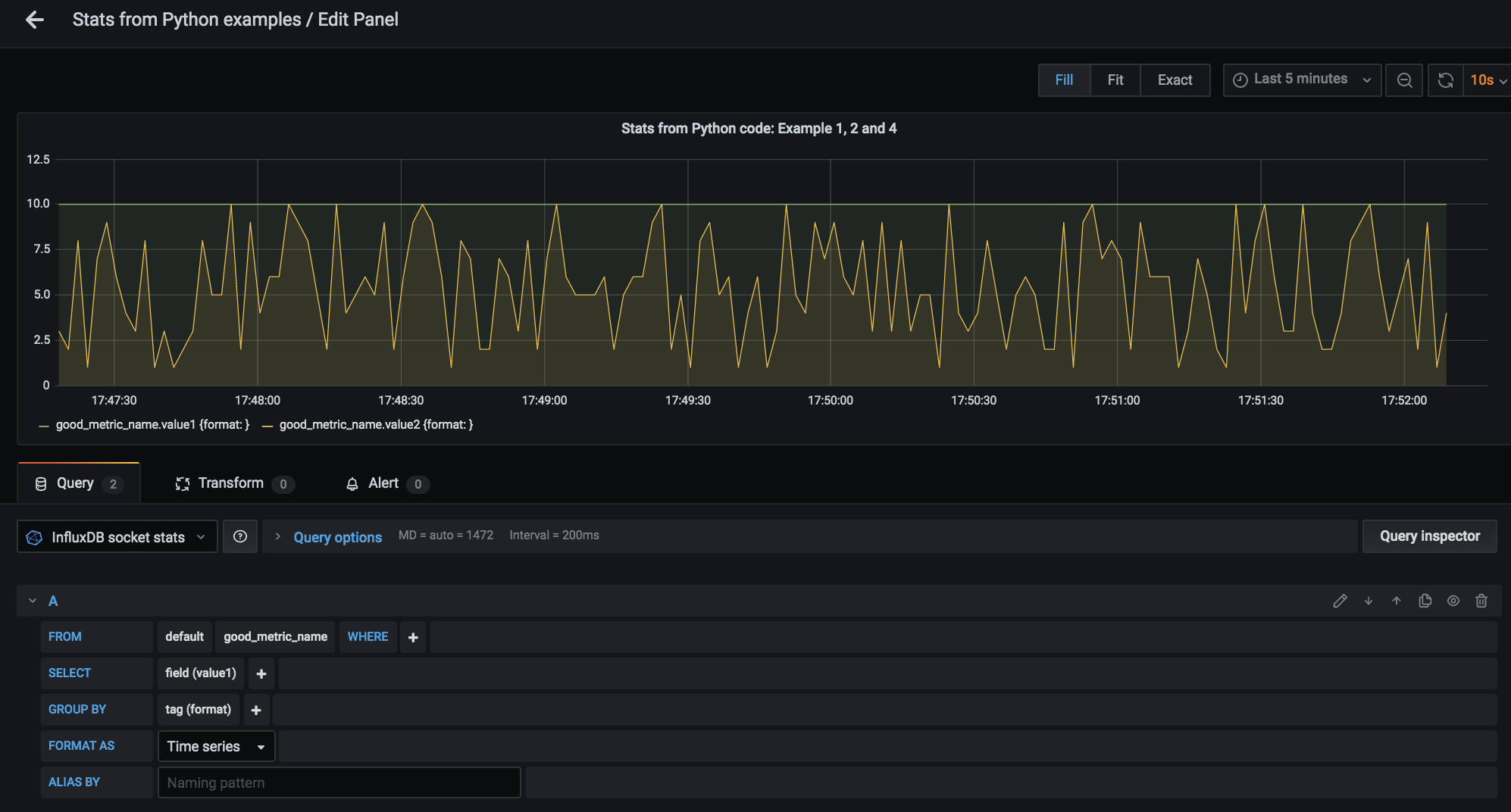1511x812 pixels.
Task: Click Interval = 200ms text
Action: click(x=554, y=536)
